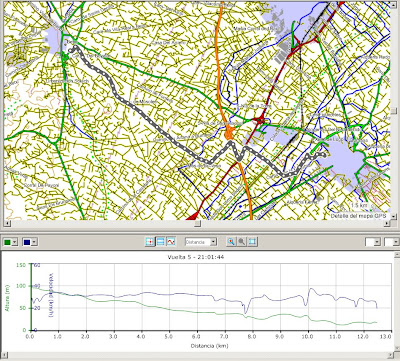Click the map's left scroll arrow
The height and width of the screenshot is (361, 400).
[8, 223]
